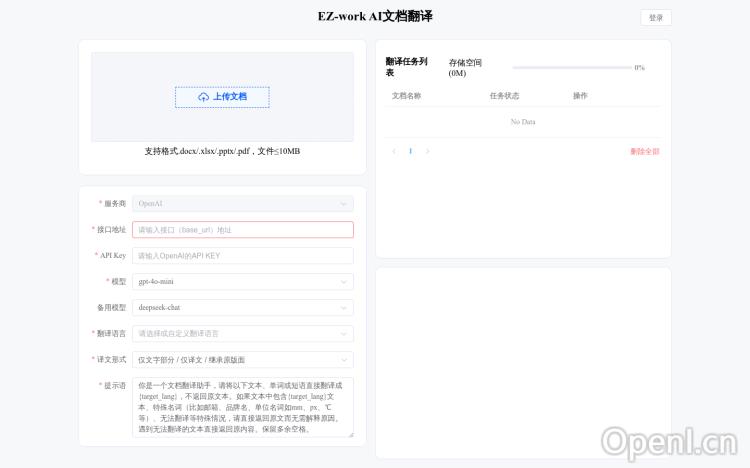This screenshot has width=750, height=468.
Task: Expand the 译文形式 output format dropdown
Action: tap(242, 359)
